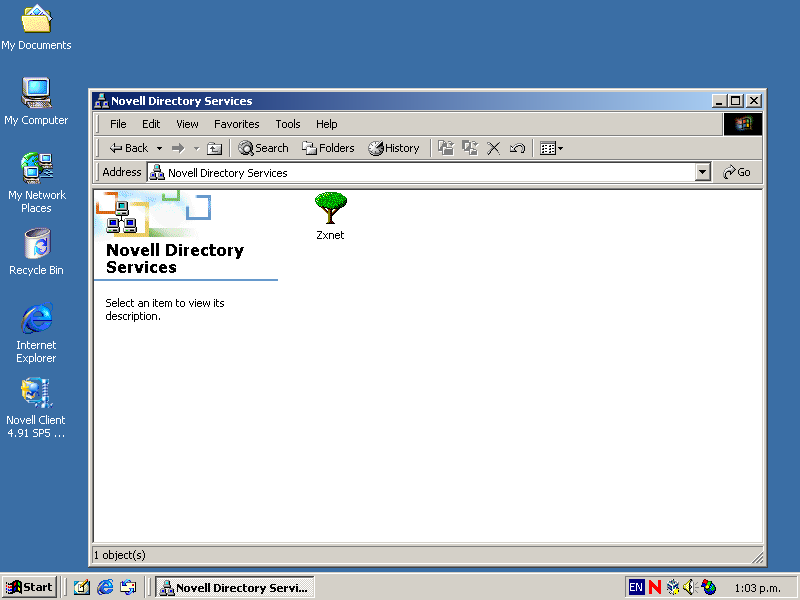Click the Undo toolbar icon
800x600 pixels.
pyautogui.click(x=517, y=148)
